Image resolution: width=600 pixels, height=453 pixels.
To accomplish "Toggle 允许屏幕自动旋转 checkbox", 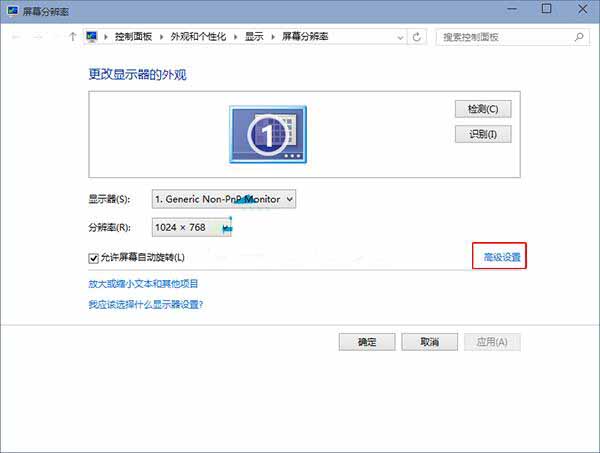I will coord(93,258).
